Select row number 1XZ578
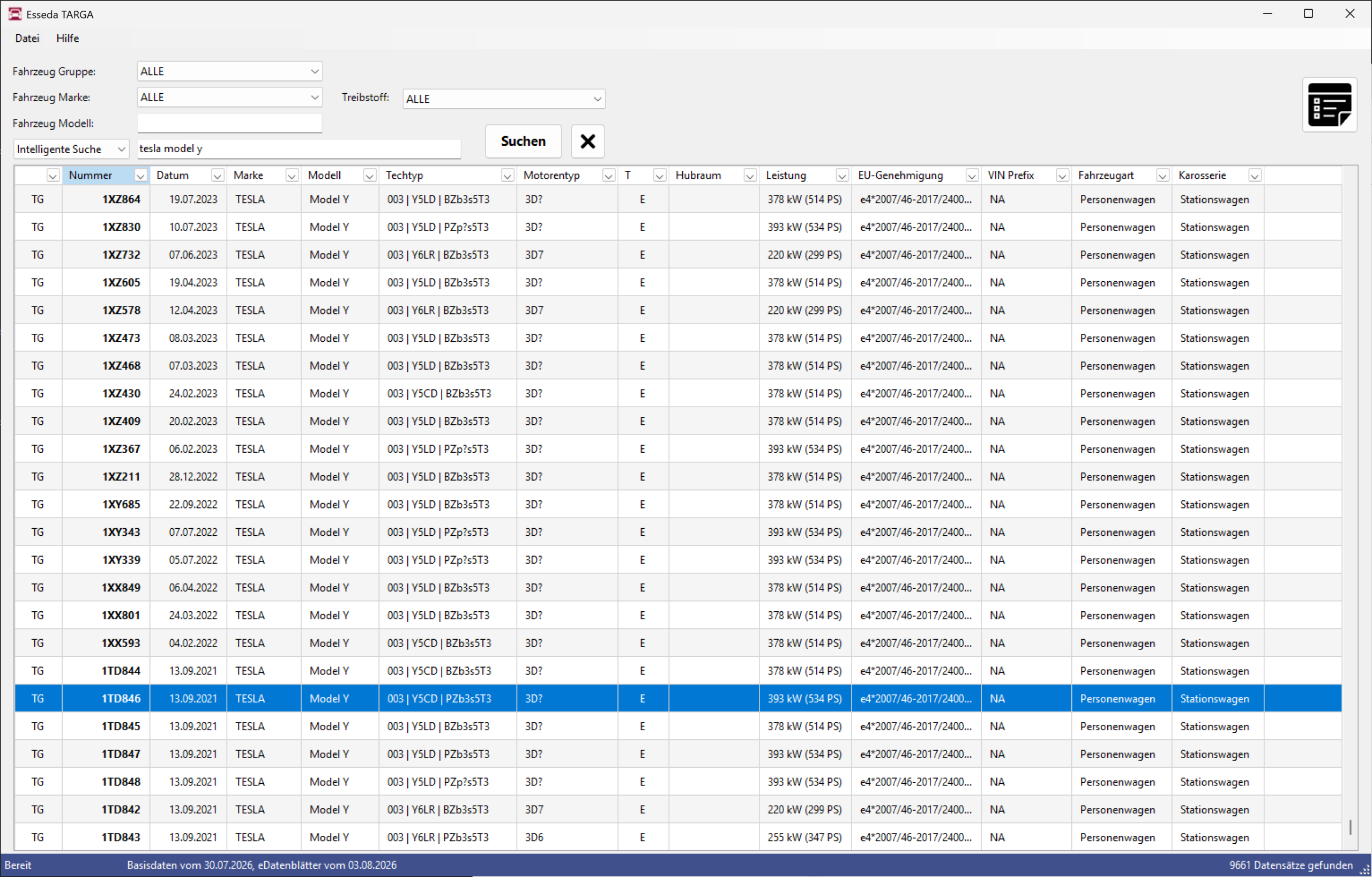The height and width of the screenshot is (877, 1372). tap(678, 310)
